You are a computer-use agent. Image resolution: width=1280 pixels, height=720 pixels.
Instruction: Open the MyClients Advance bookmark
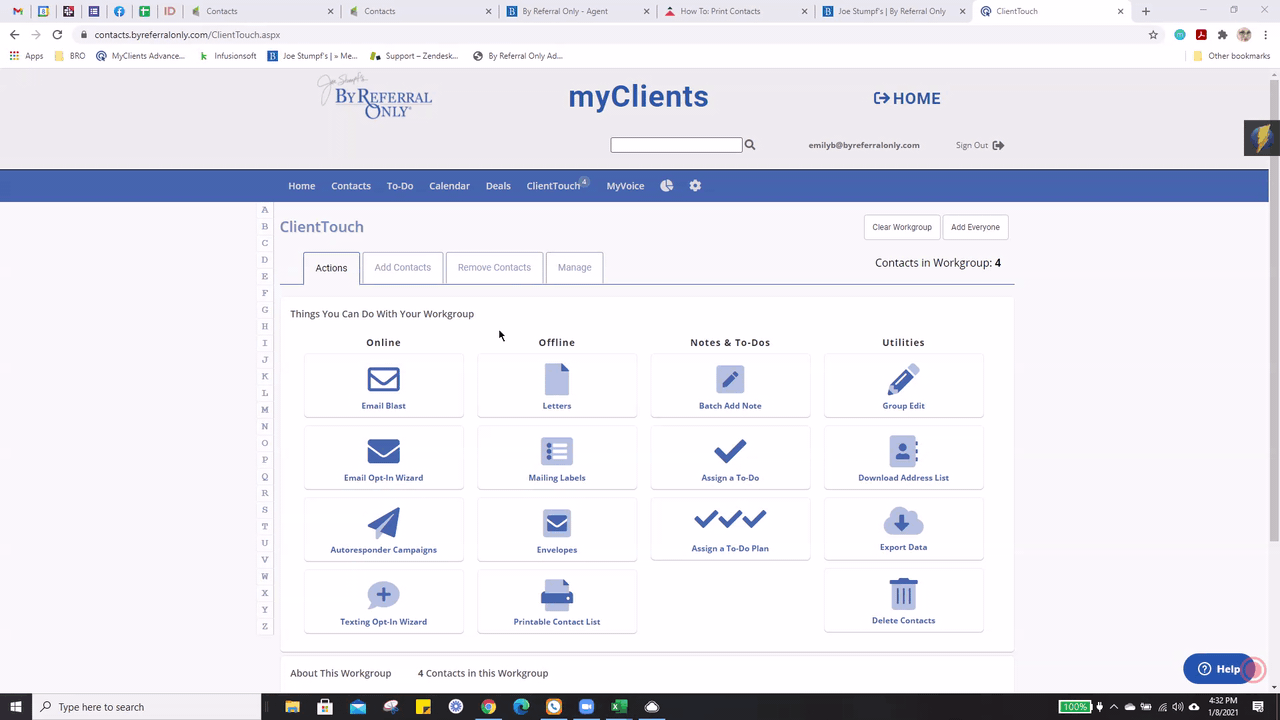[140, 56]
